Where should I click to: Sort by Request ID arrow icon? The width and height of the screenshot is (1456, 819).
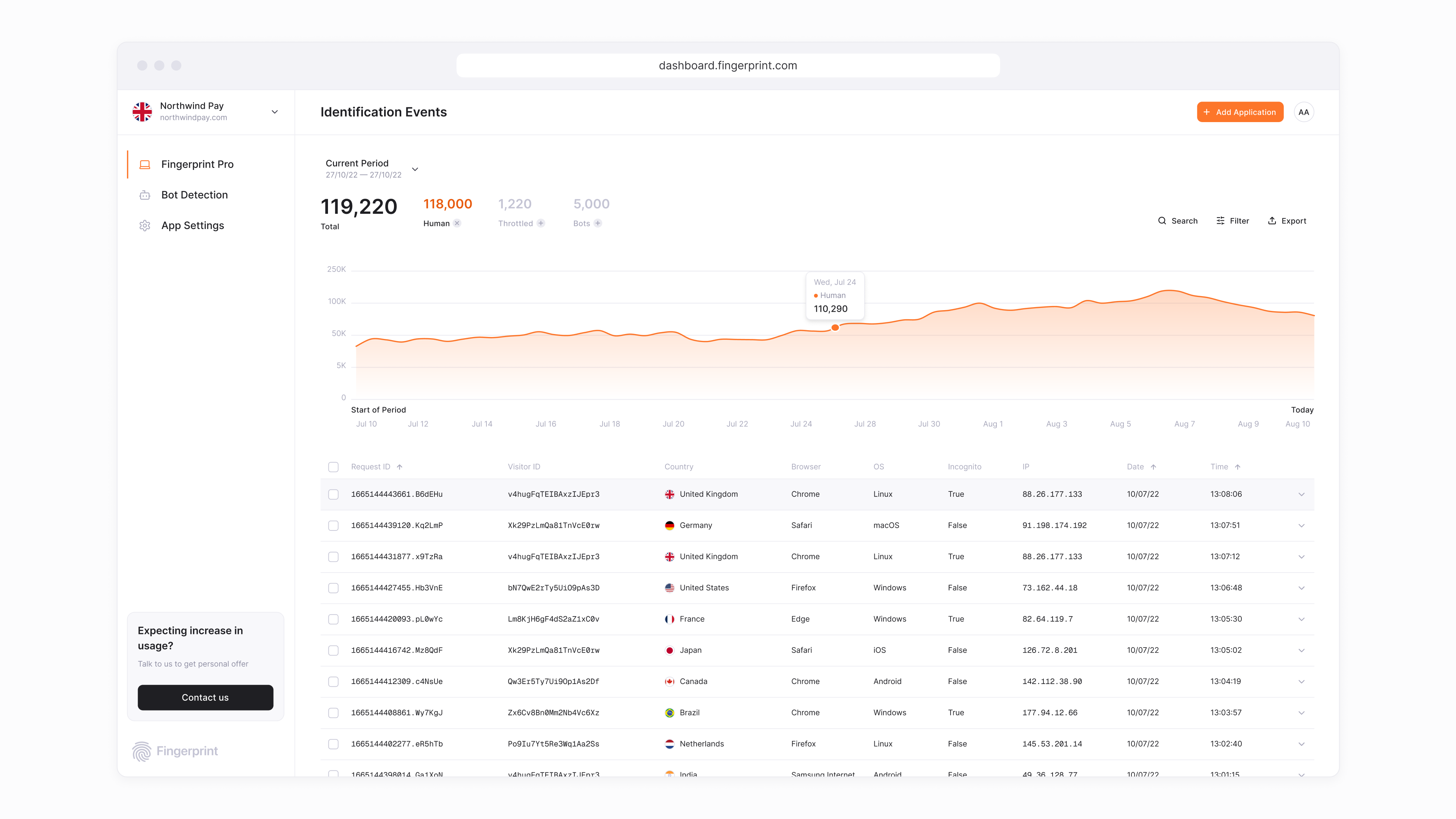coord(400,467)
